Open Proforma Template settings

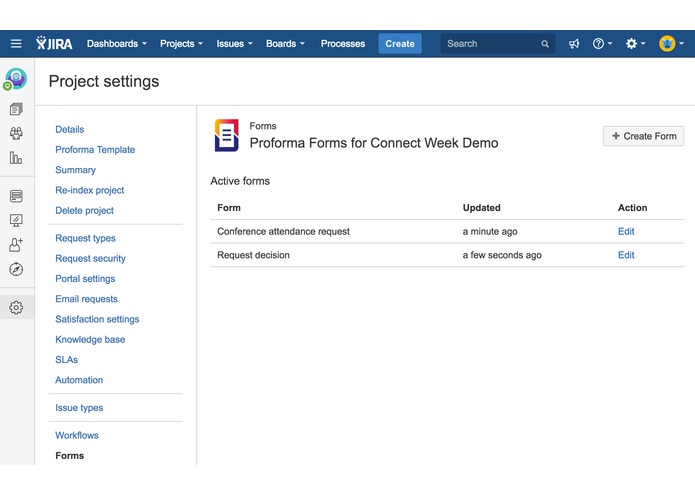tap(95, 150)
